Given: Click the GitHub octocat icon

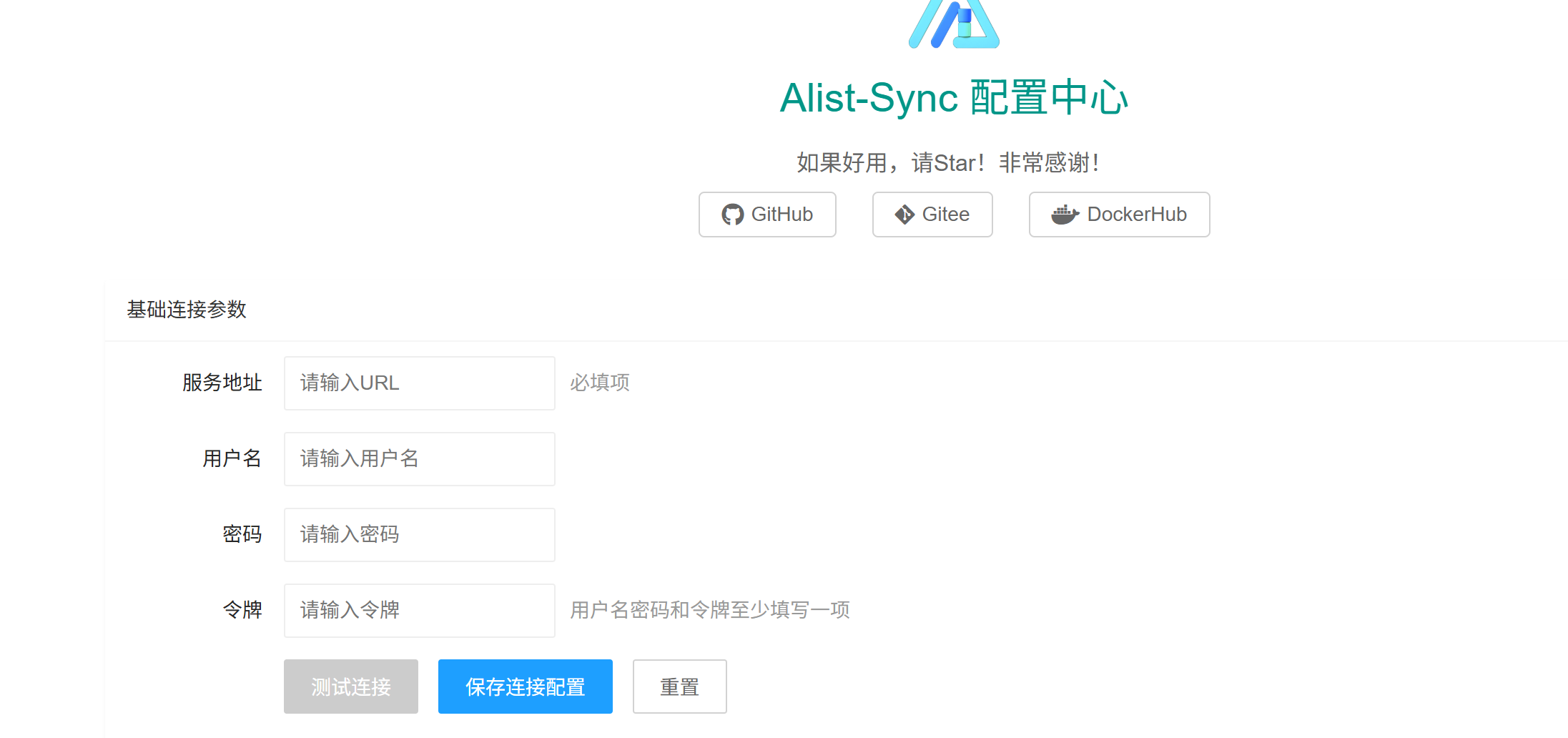Looking at the screenshot, I should click(x=732, y=215).
